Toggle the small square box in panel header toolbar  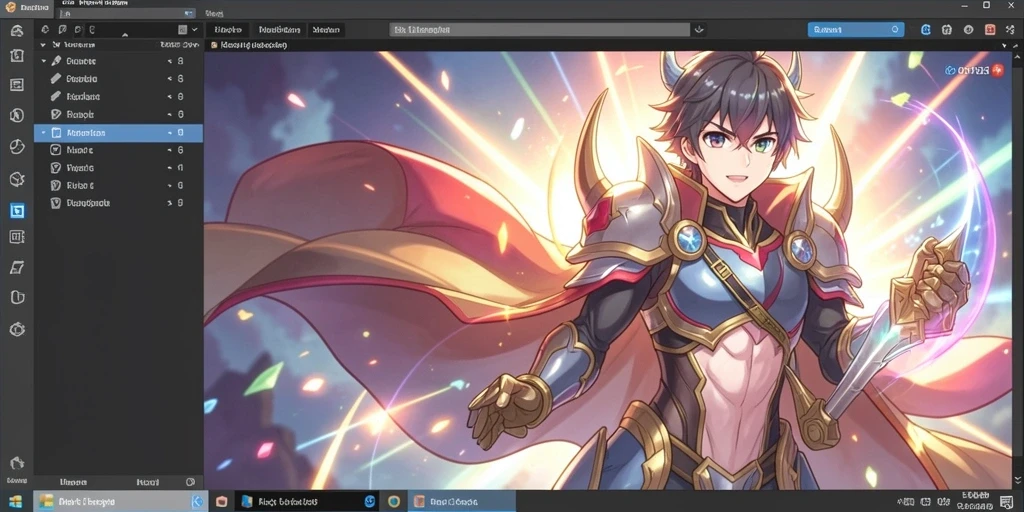(x=182, y=29)
